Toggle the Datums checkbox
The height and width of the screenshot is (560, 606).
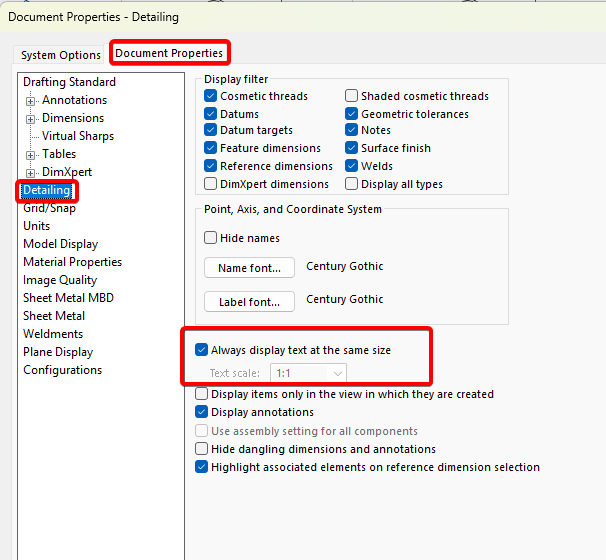click(210, 114)
